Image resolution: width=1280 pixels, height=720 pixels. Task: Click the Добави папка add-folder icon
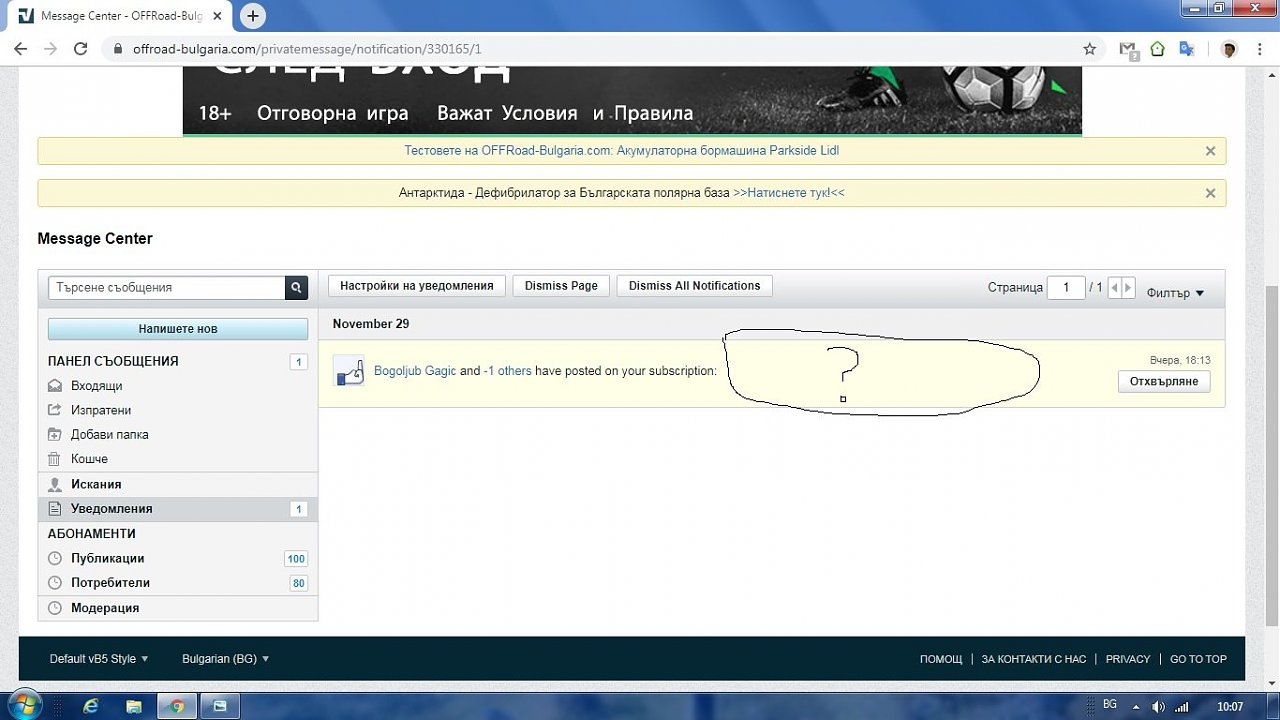[x=55, y=434]
